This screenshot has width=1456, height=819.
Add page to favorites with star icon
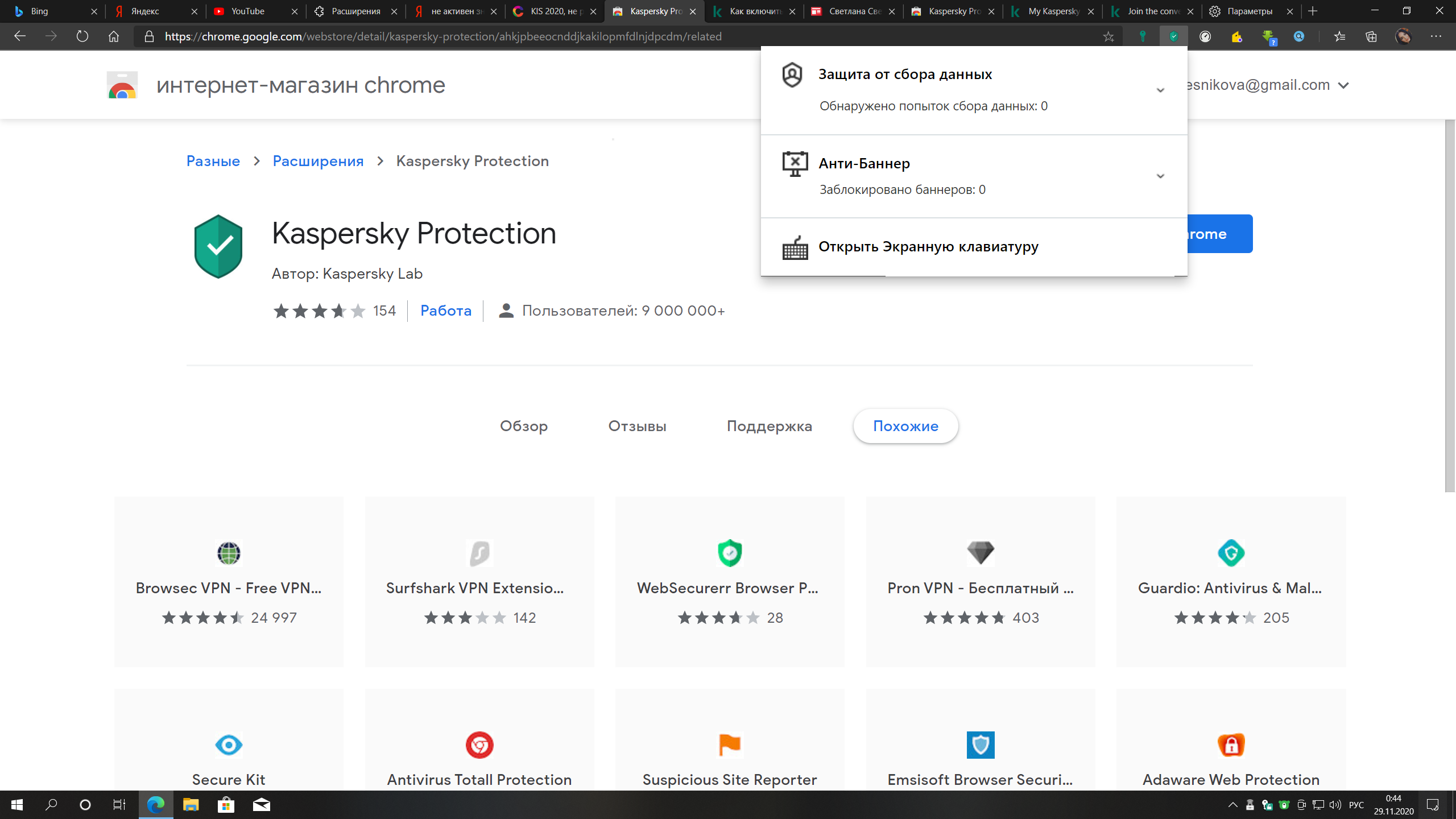[1108, 37]
